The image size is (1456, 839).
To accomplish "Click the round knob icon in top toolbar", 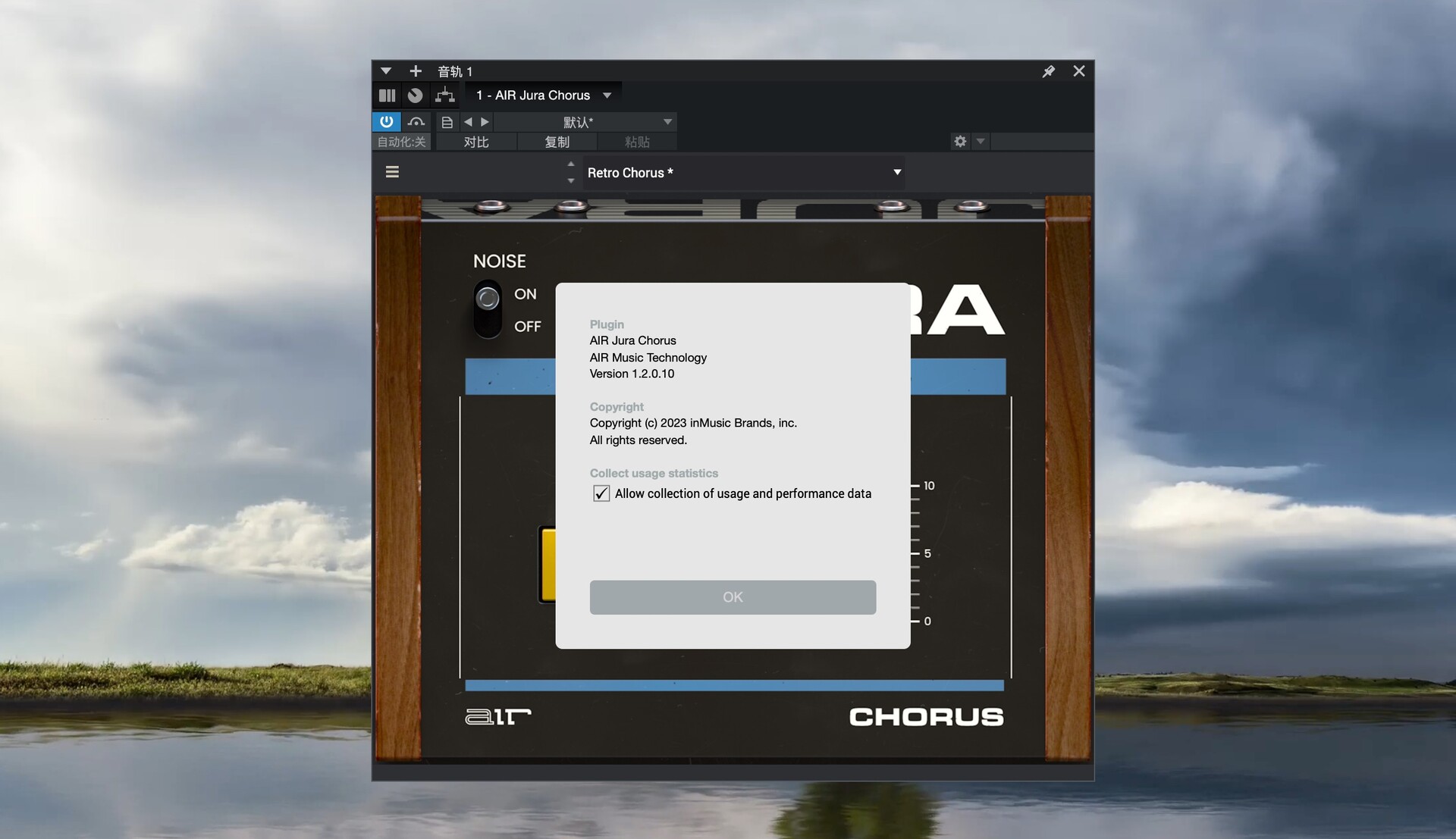I will pos(415,95).
